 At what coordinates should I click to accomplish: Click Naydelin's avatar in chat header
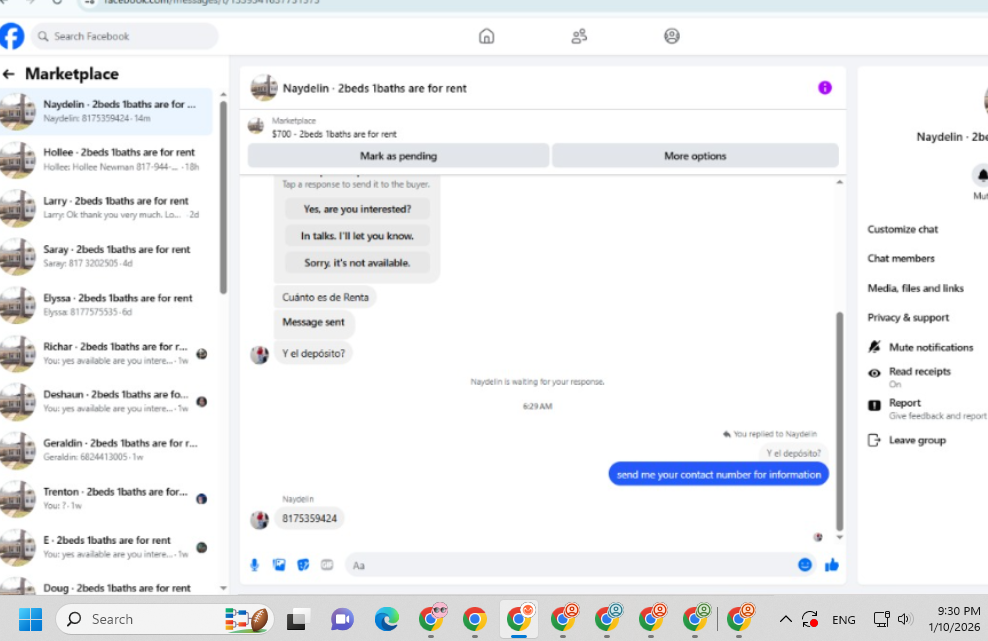pos(264,88)
